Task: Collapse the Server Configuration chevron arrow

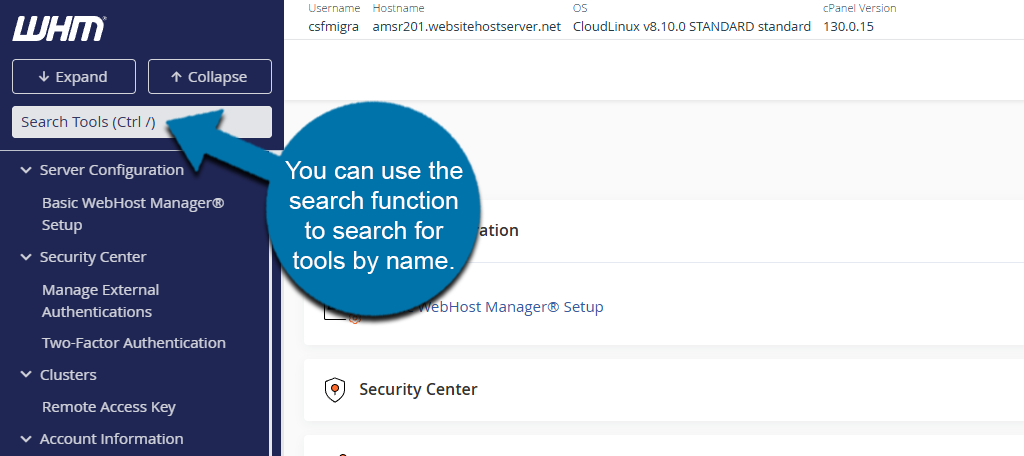Action: (26, 170)
